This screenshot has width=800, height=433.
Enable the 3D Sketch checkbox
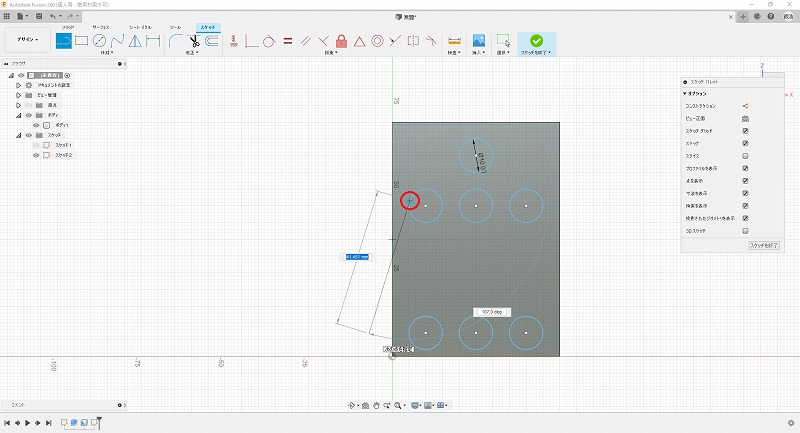point(746,230)
